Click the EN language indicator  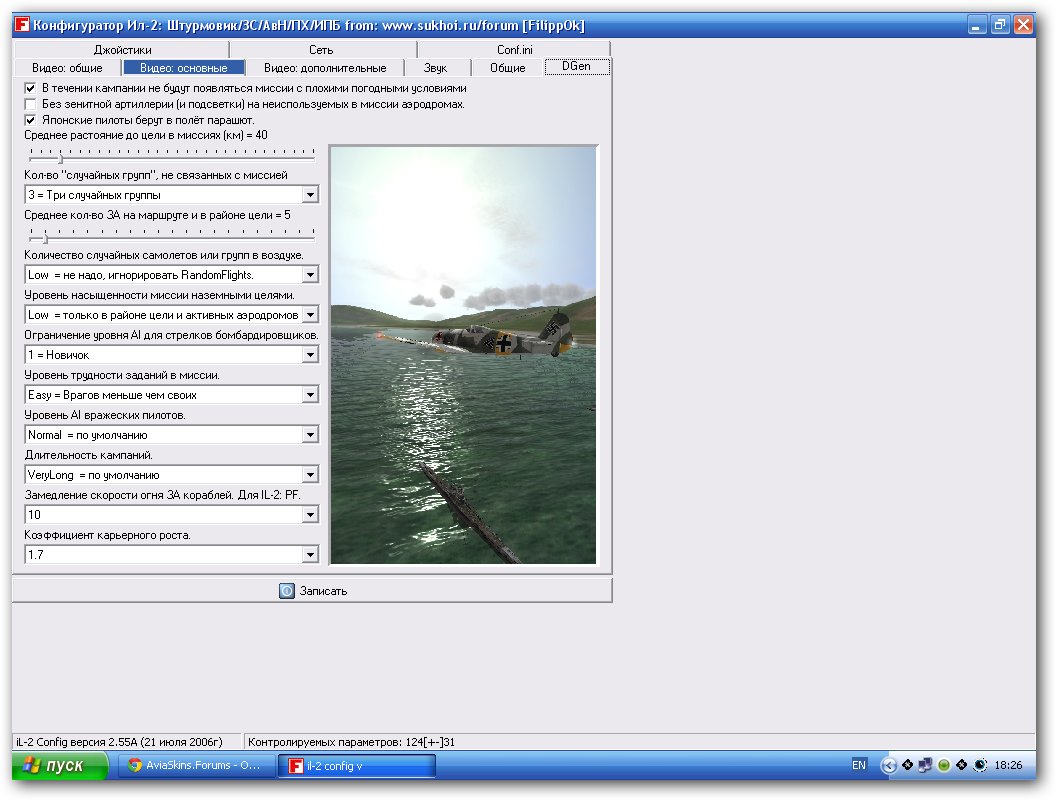coord(859,765)
